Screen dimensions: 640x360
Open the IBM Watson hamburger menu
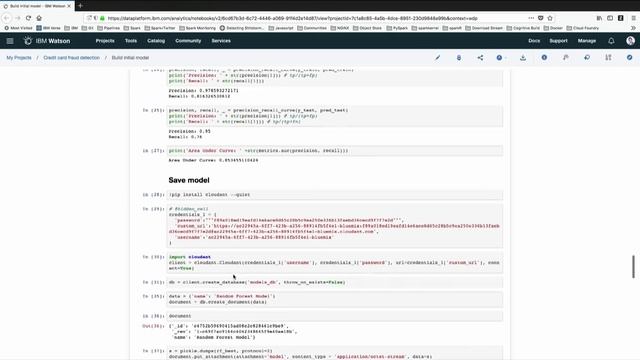10,41
